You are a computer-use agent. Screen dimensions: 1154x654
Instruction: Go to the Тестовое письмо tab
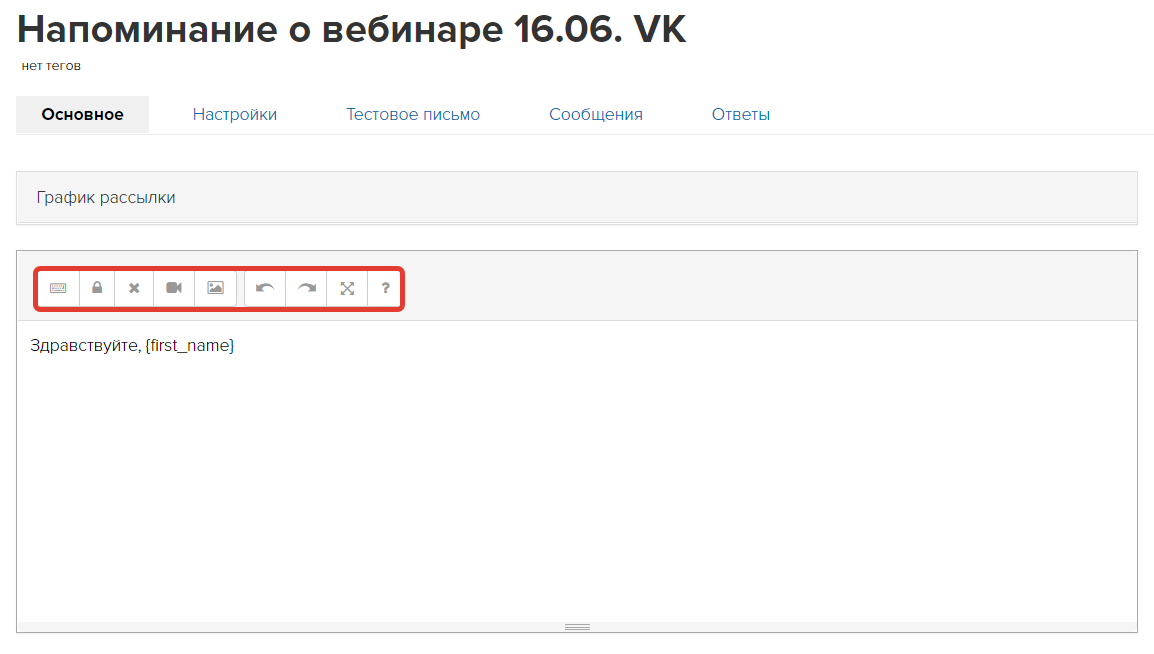pos(413,115)
